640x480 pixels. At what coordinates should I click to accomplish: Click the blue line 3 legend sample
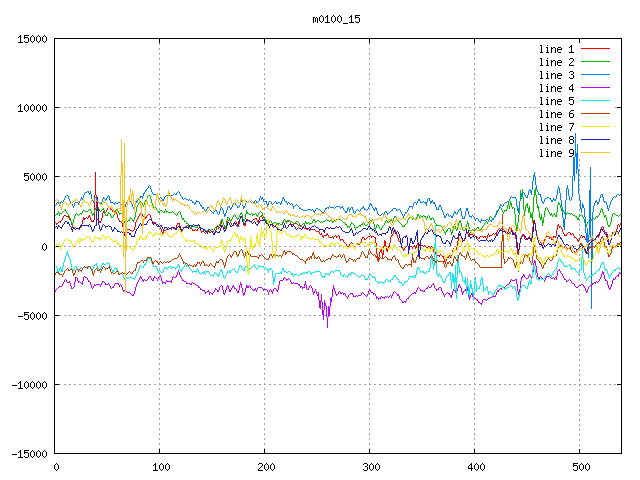[595, 75]
